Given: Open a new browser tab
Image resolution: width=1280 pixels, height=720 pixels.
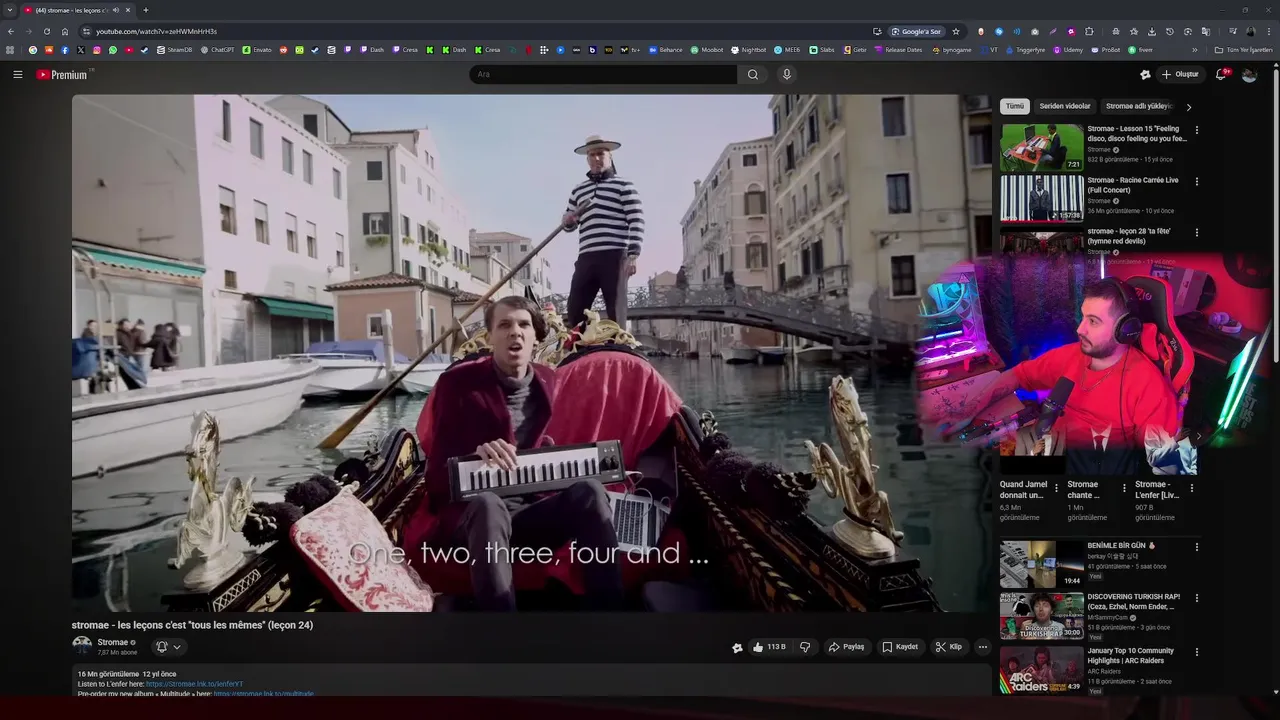Looking at the screenshot, I should click(145, 10).
